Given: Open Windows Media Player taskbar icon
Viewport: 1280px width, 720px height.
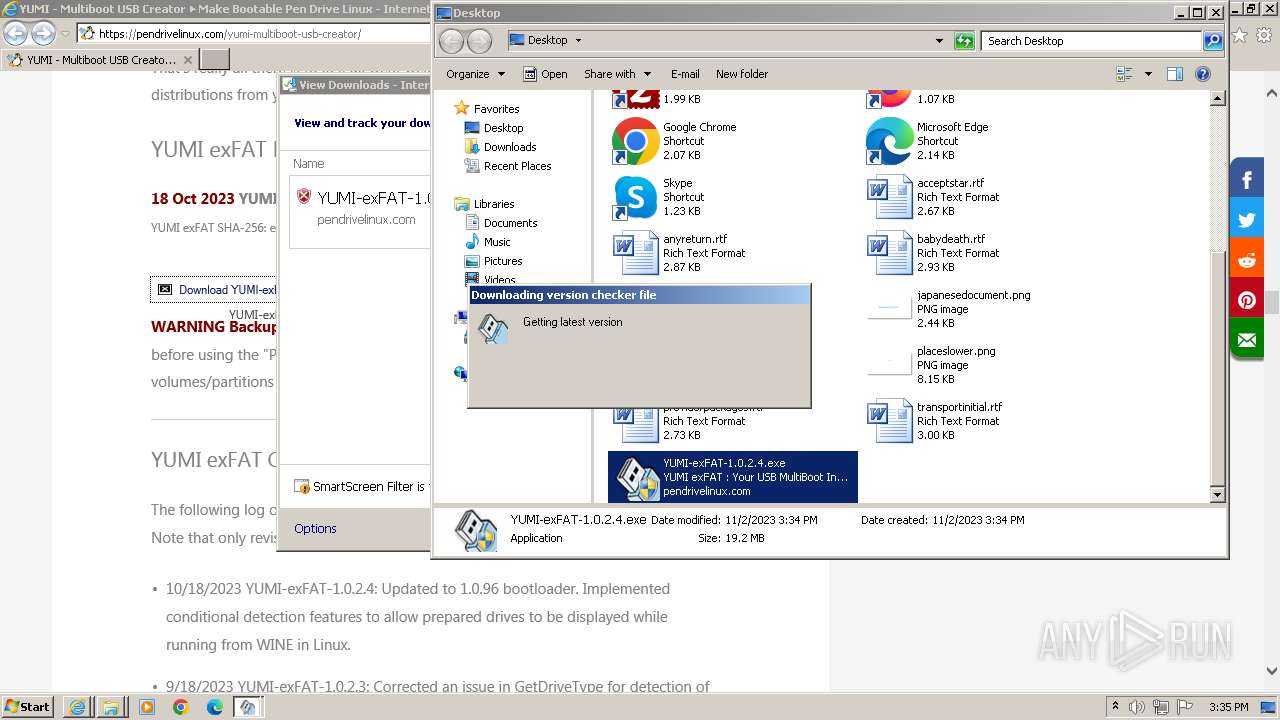Looking at the screenshot, I should 147,707.
